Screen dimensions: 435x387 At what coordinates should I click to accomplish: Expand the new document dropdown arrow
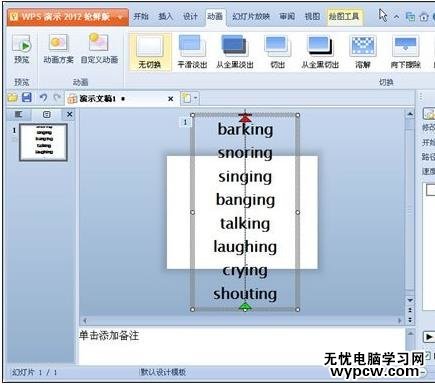196,98
